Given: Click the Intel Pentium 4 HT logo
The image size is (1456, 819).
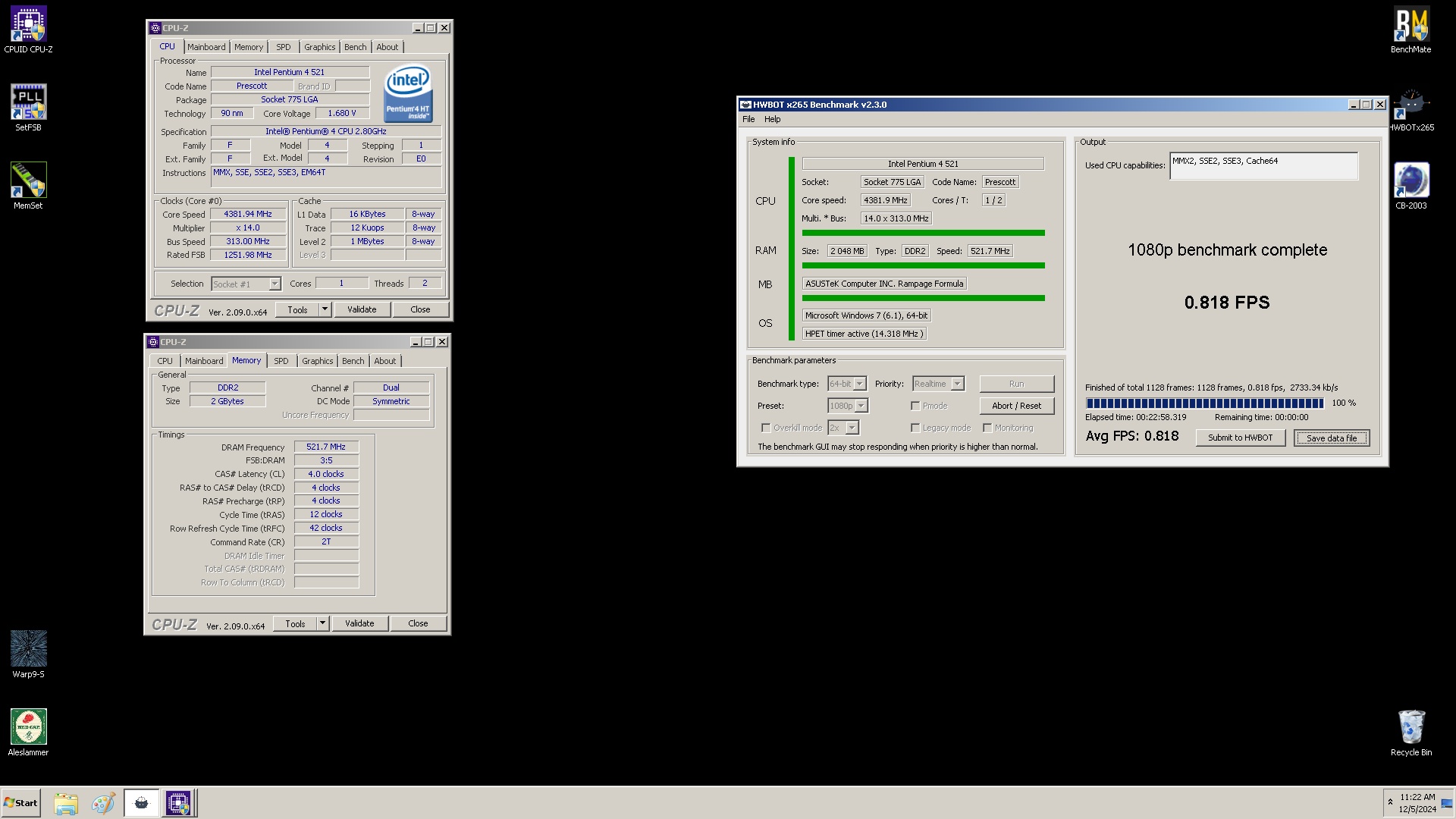Looking at the screenshot, I should tap(408, 94).
